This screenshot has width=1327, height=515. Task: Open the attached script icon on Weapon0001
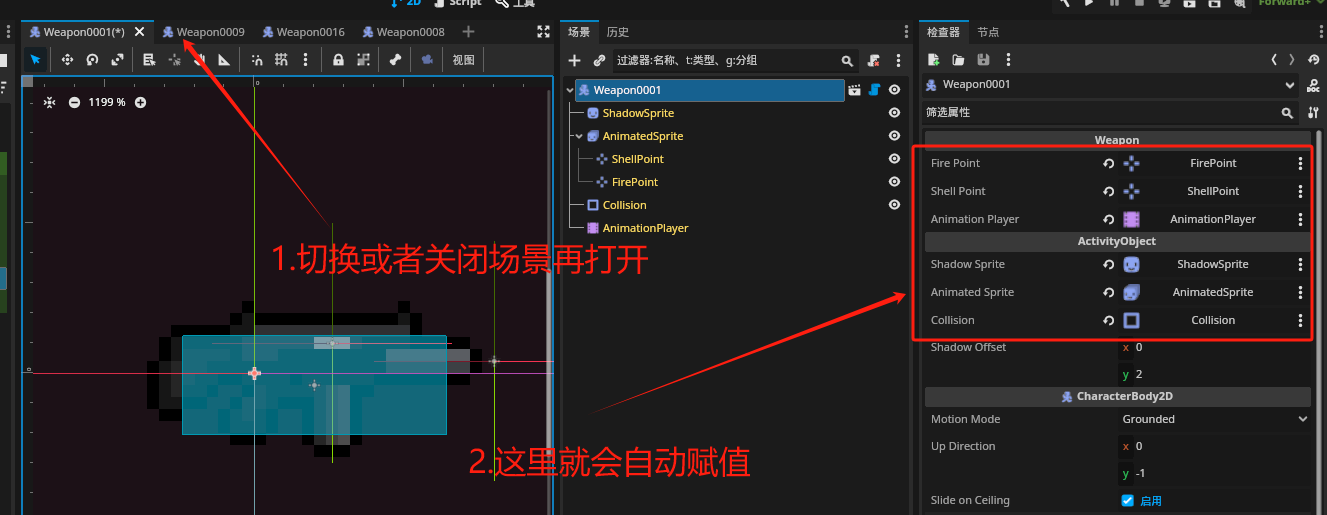(x=873, y=90)
